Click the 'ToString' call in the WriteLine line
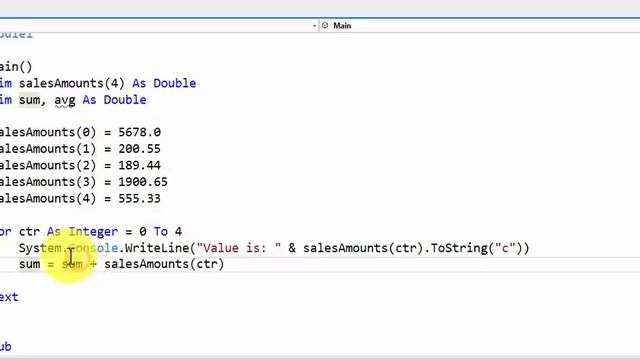Image resolution: width=640 pixels, height=360 pixels. point(459,248)
